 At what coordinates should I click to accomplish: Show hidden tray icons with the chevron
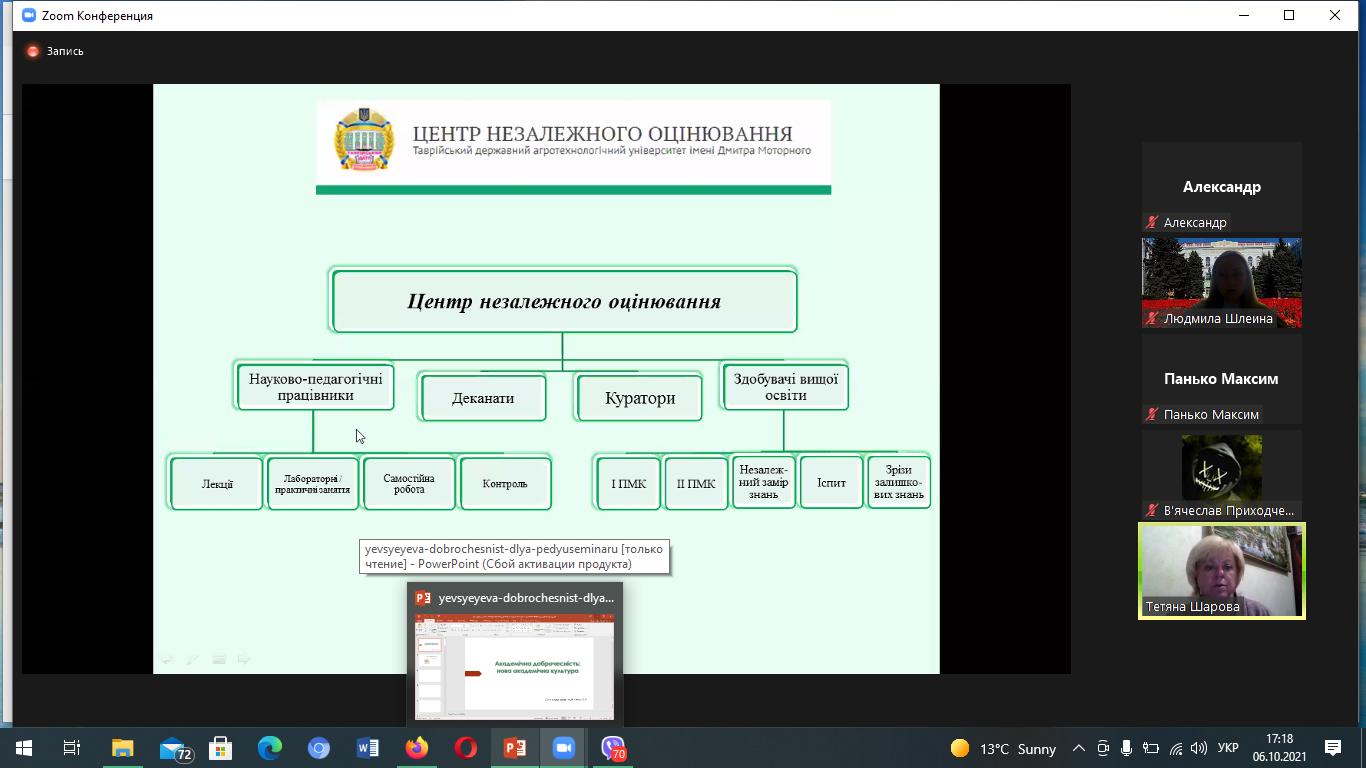pos(1078,748)
